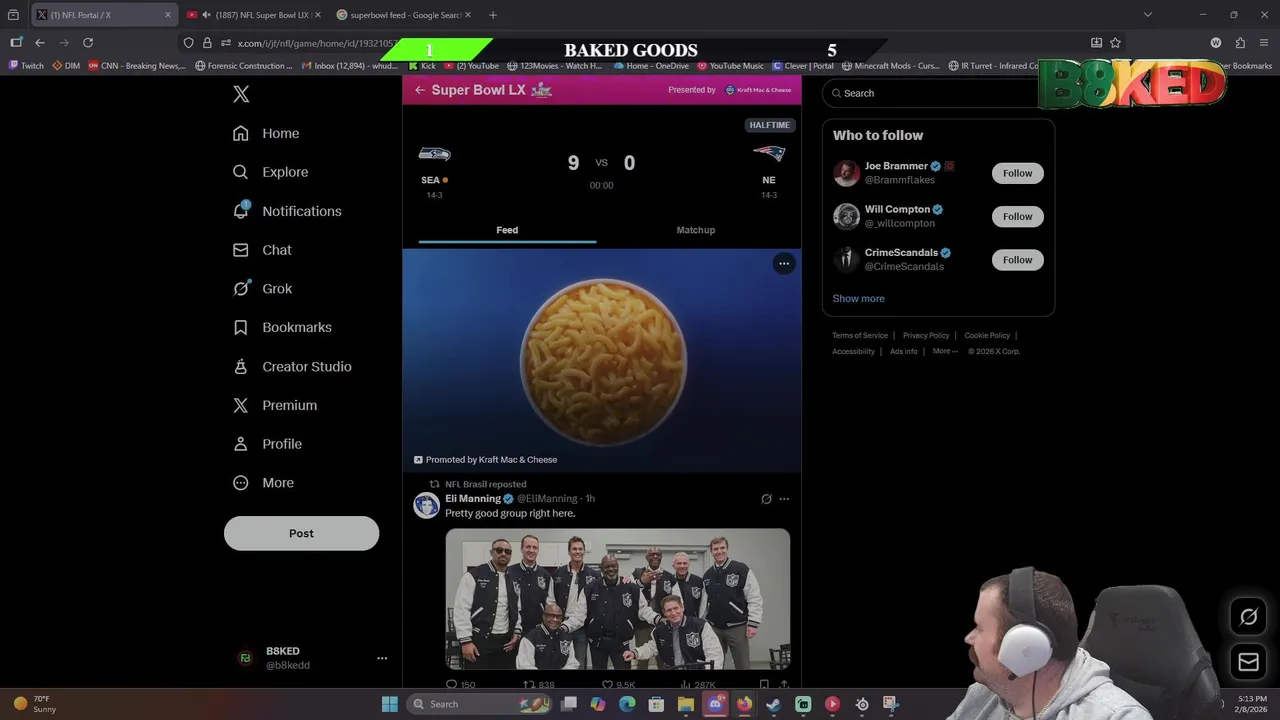
Task: Go to Profile from the sidebar
Action: 267,444
